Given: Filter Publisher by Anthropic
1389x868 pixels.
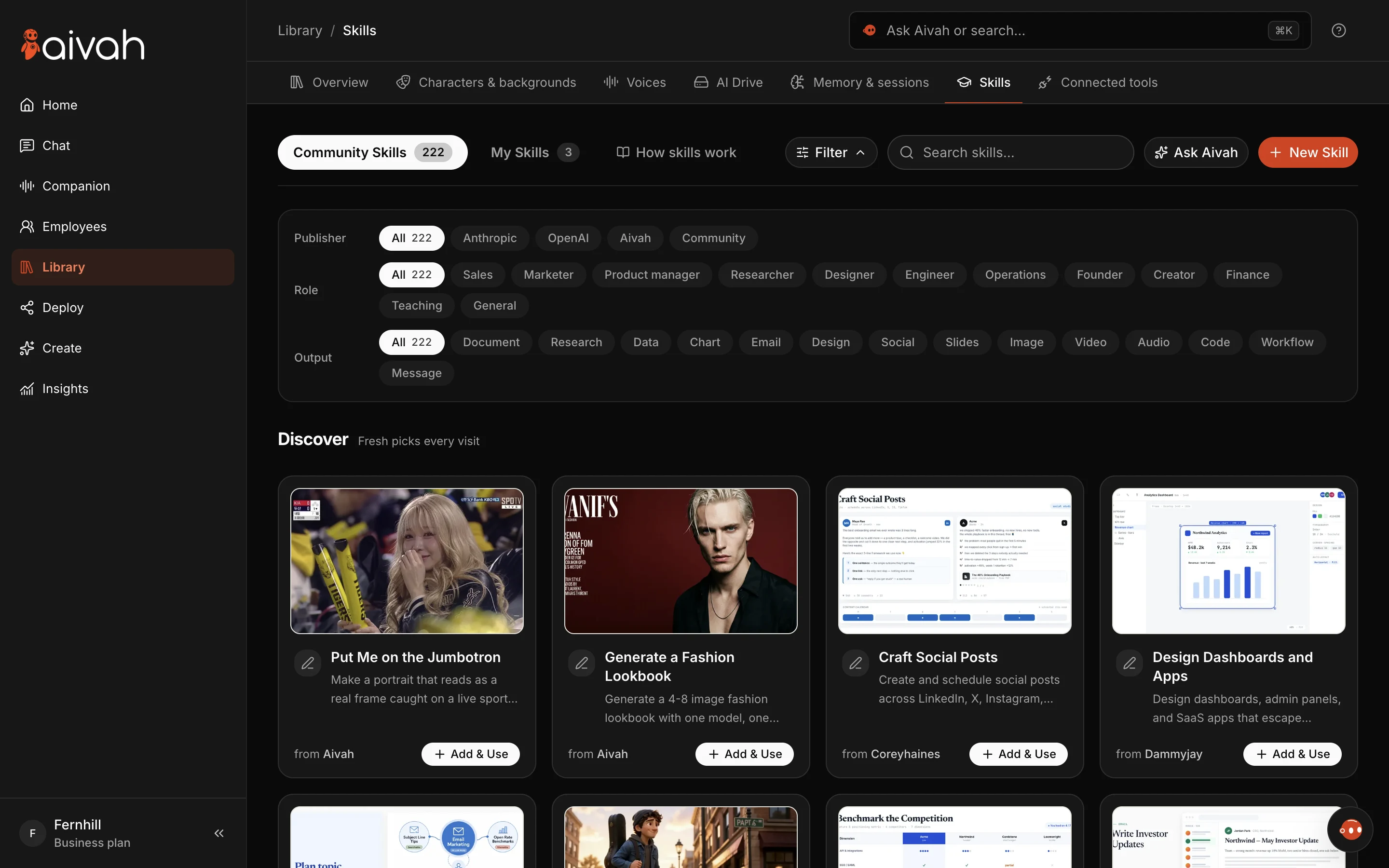Looking at the screenshot, I should pos(490,238).
